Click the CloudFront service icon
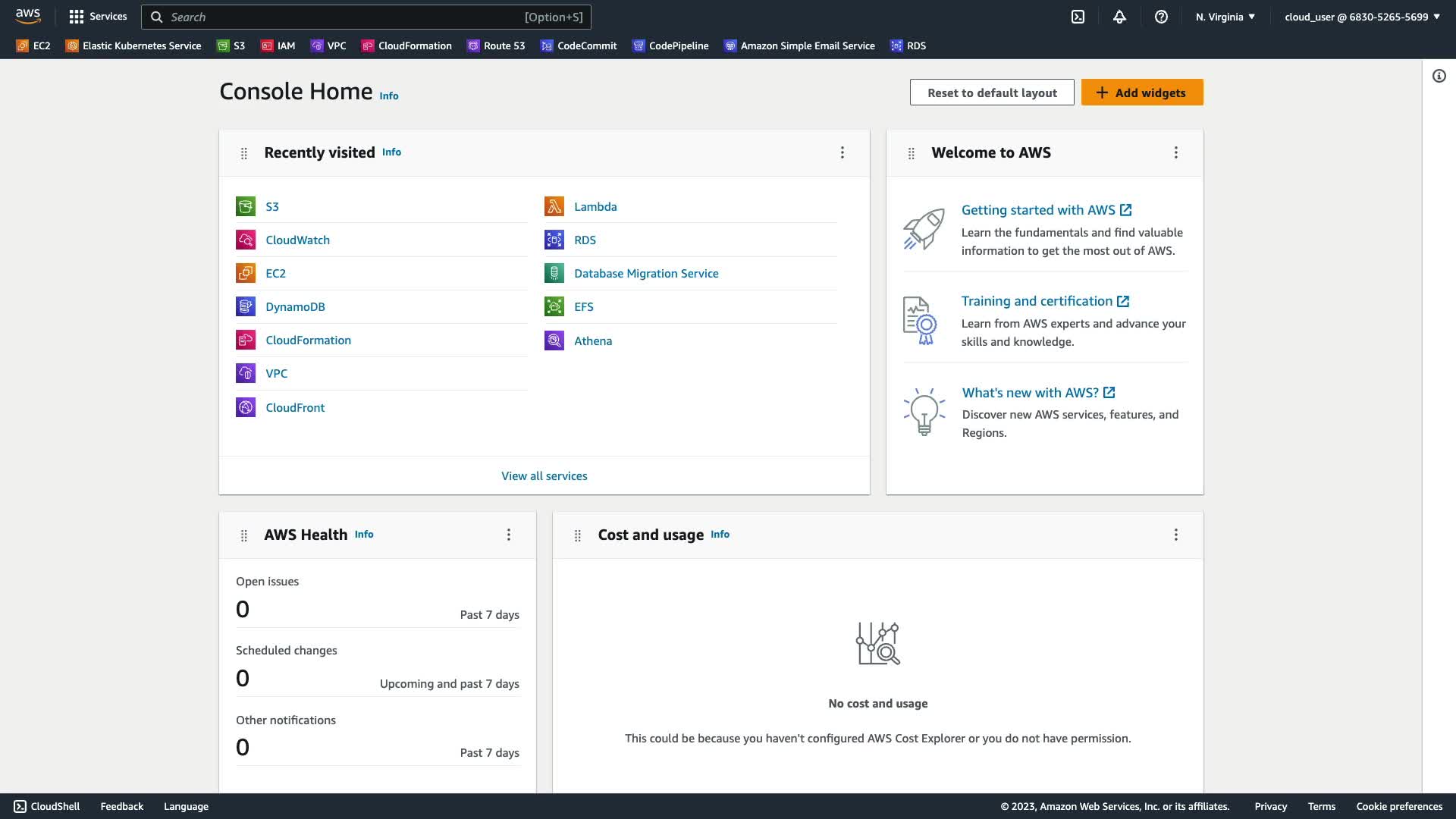Viewport: 1456px width, 819px height. (246, 407)
